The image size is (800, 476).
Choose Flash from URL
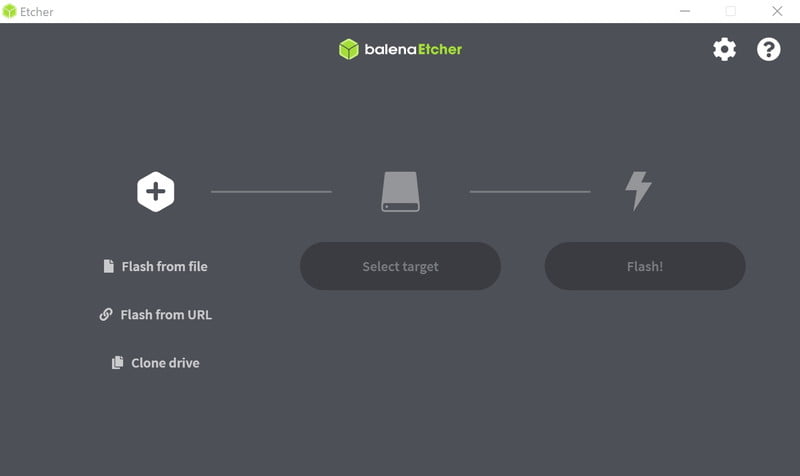point(156,315)
